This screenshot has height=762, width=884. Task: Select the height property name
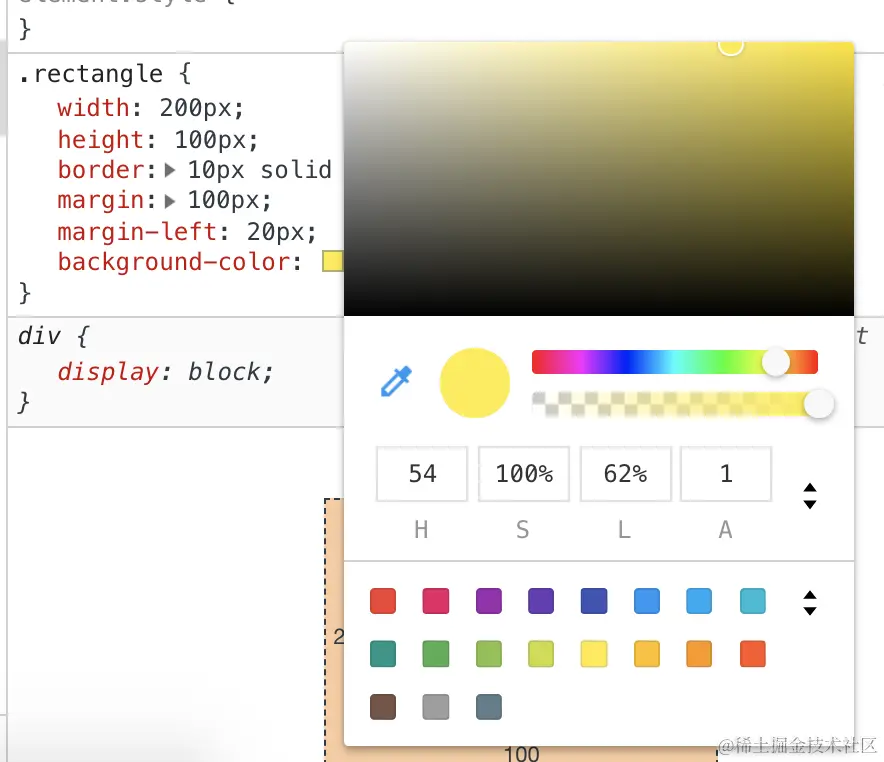tap(100, 139)
